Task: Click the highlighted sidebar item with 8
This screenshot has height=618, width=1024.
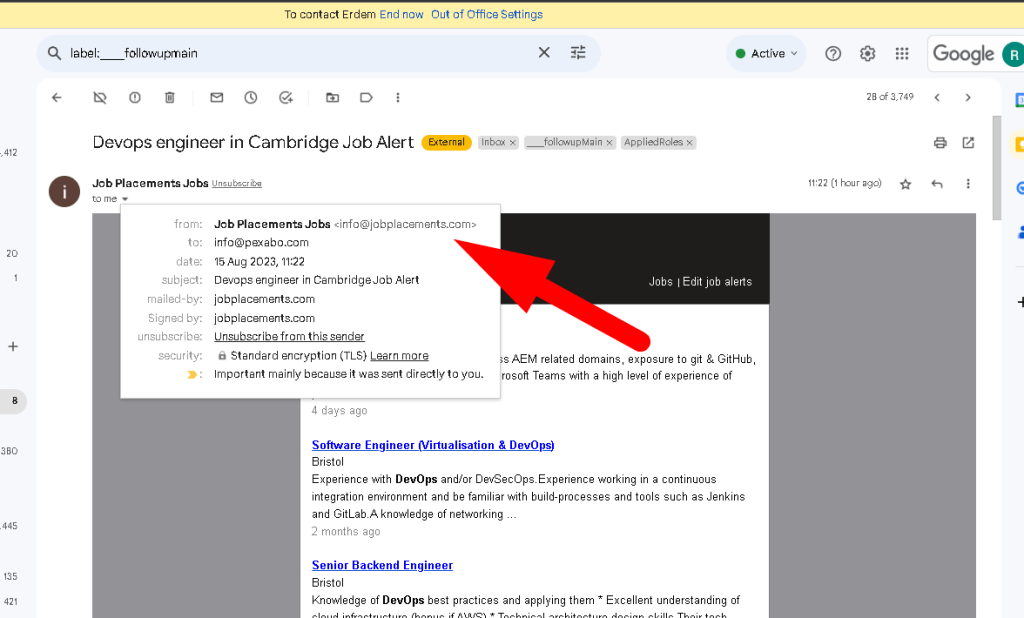Action: [x=13, y=401]
